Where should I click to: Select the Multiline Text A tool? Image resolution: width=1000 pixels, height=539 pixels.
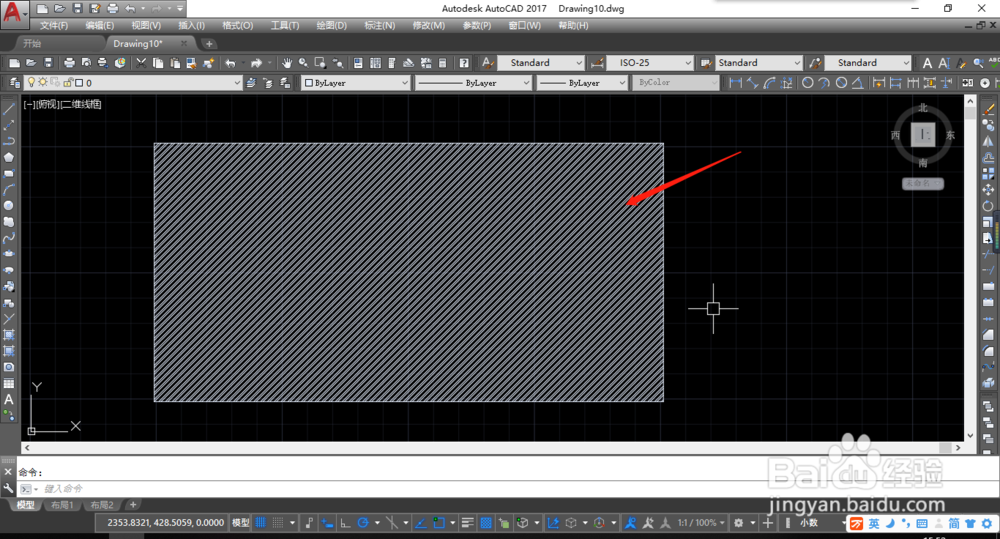(9, 399)
